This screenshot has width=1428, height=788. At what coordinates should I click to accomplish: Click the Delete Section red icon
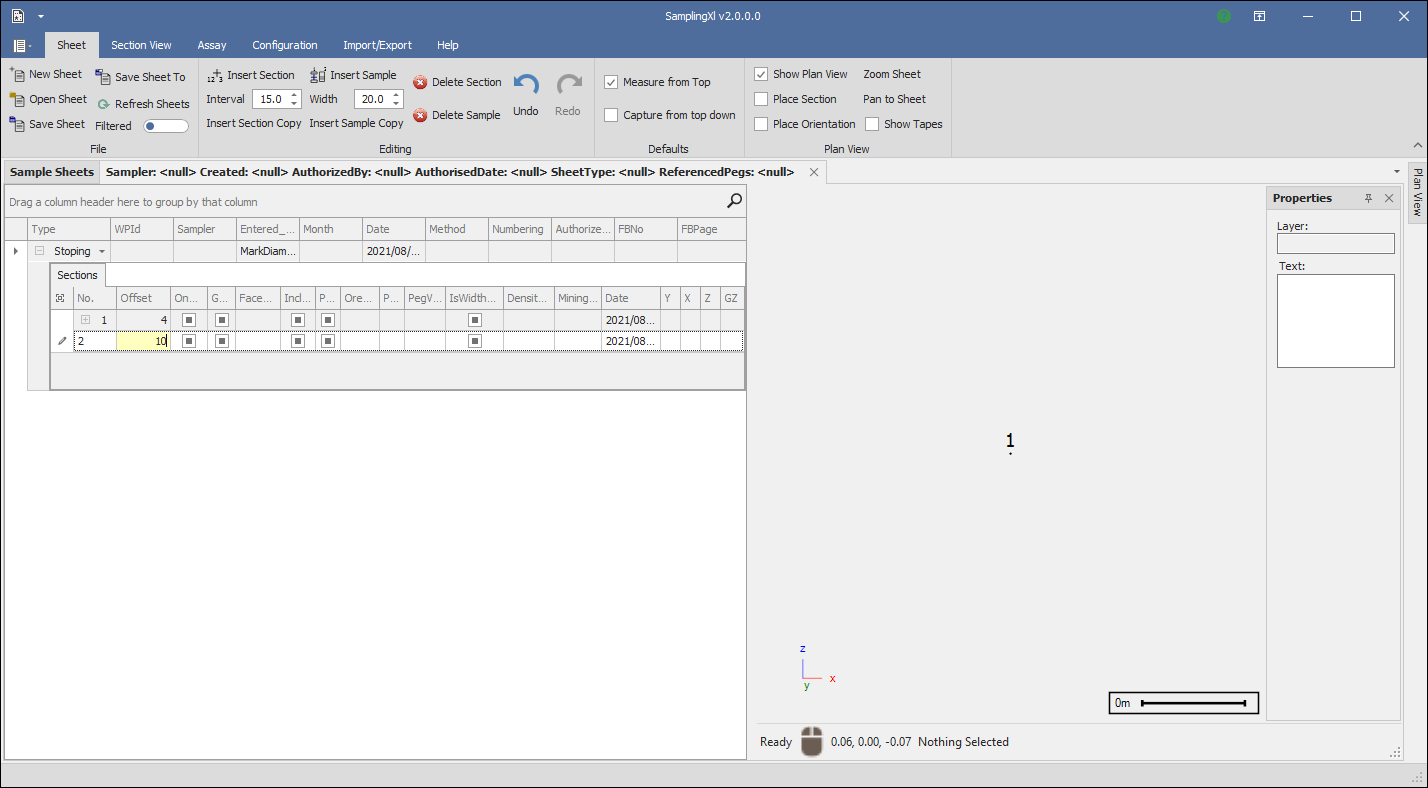coord(420,82)
